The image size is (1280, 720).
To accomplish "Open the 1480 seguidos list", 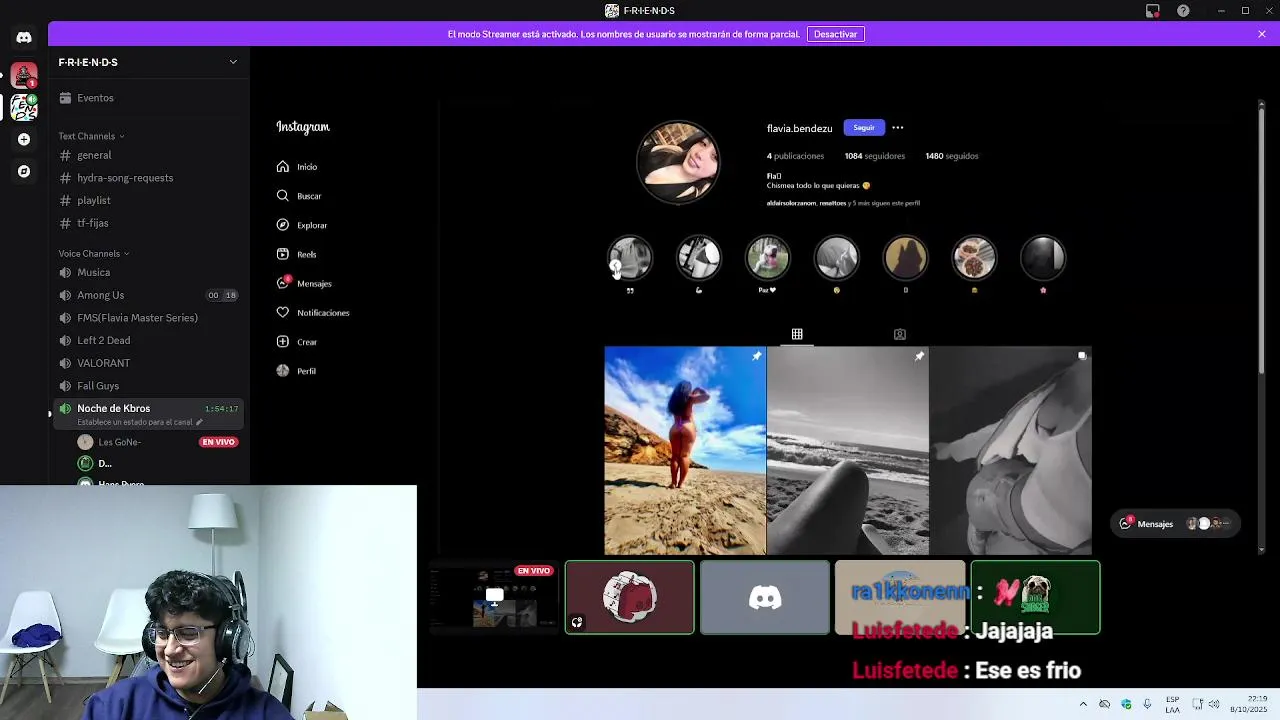I will tap(952, 156).
